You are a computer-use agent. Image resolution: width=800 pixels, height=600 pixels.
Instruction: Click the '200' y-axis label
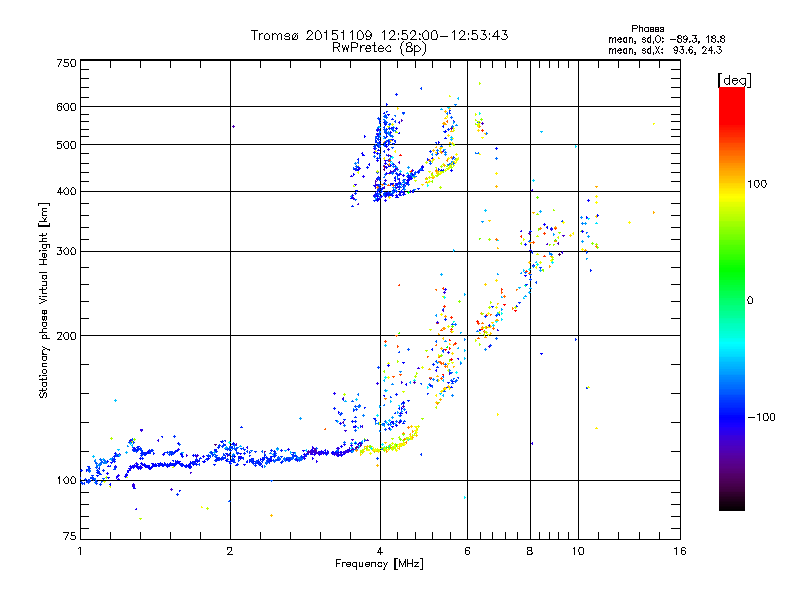pos(66,336)
